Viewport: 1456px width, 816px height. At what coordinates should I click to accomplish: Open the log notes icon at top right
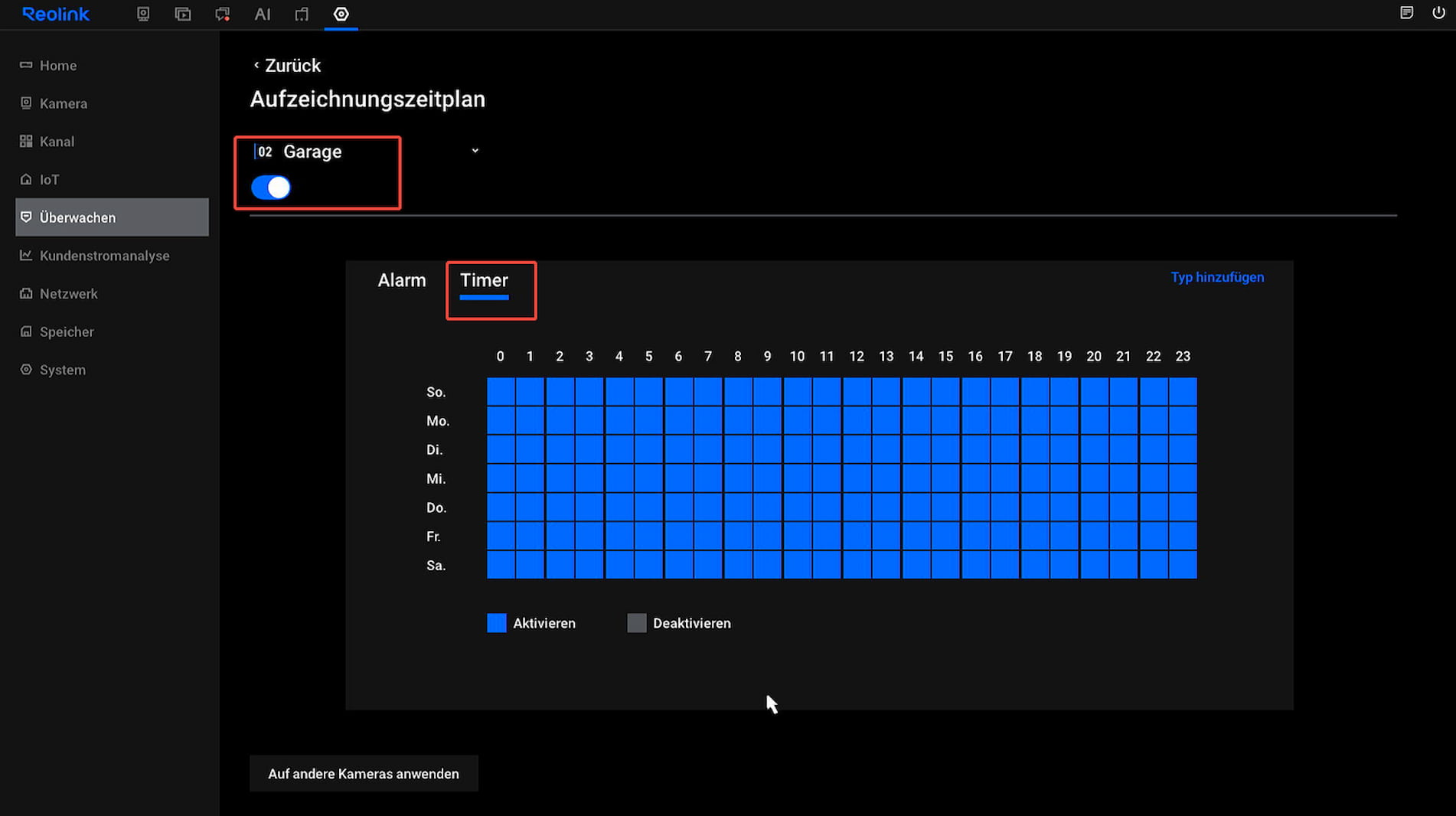coord(1406,13)
